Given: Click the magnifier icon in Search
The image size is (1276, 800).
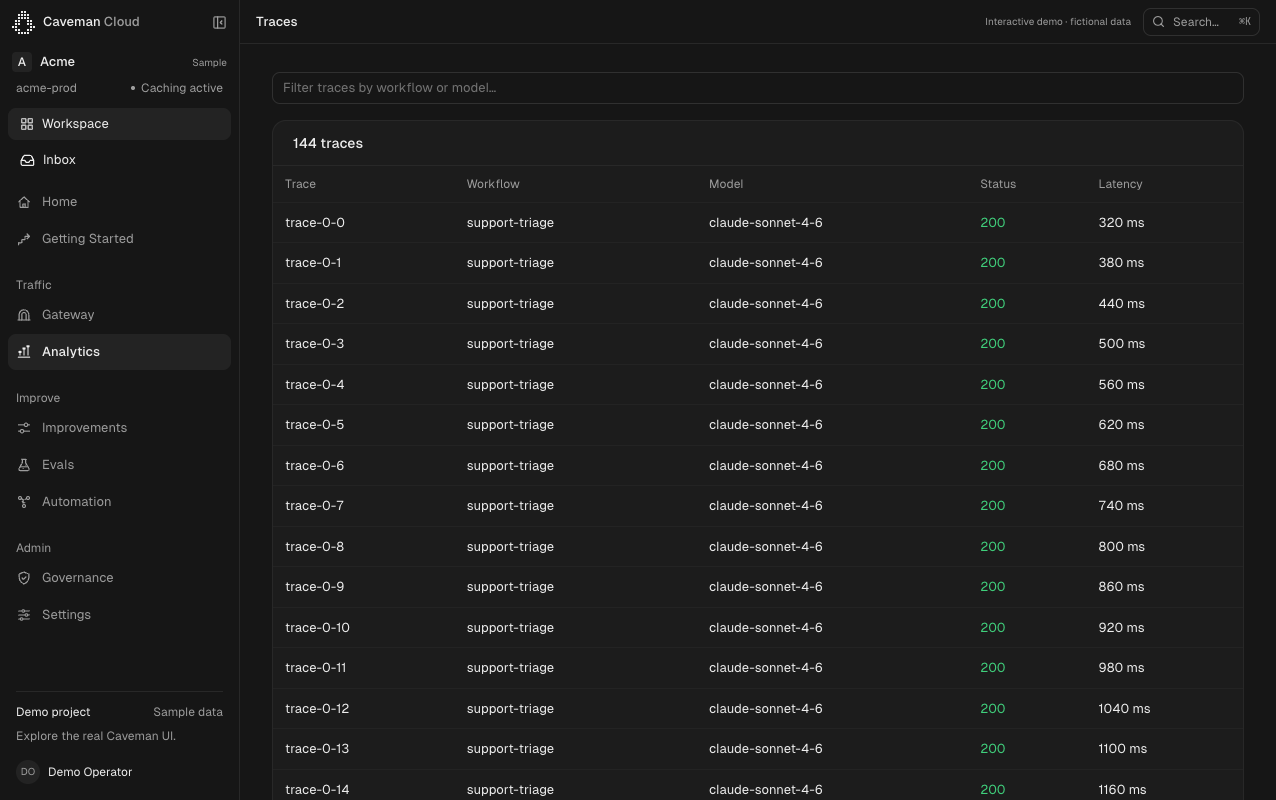Looking at the screenshot, I should [1159, 22].
